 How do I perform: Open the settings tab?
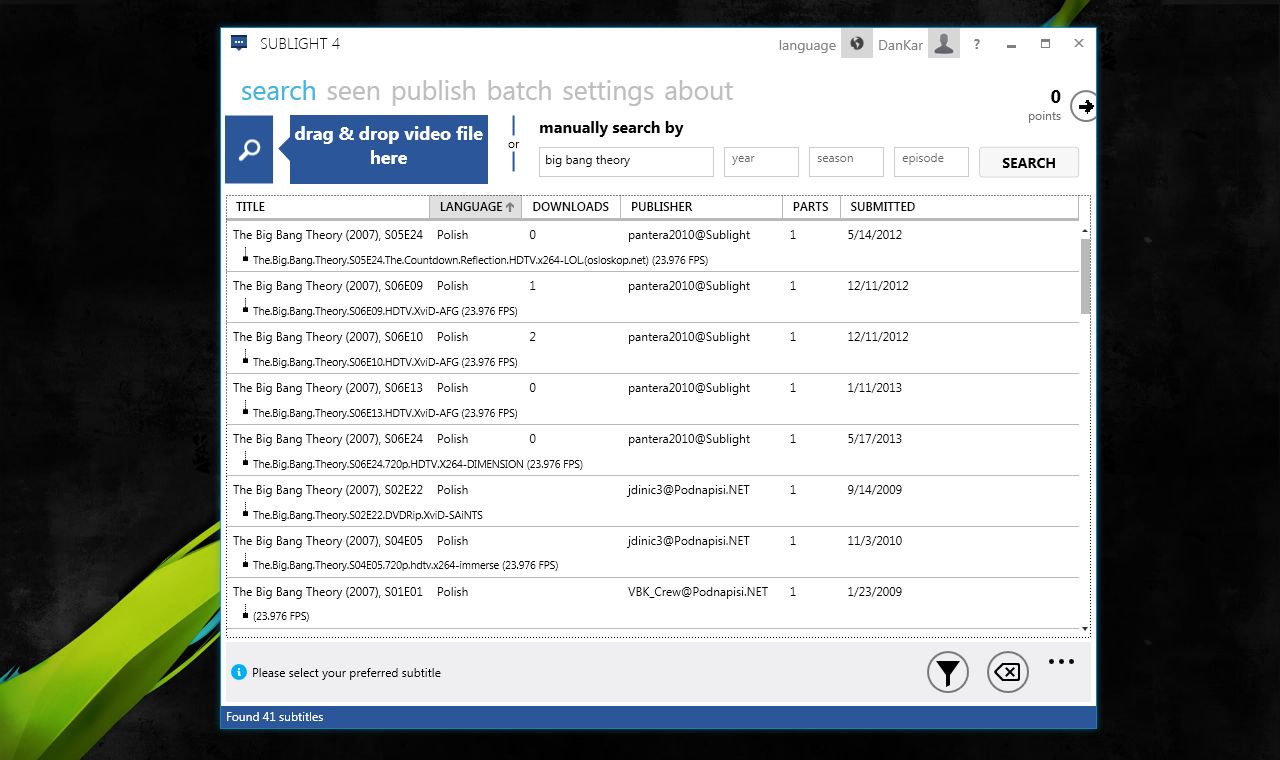(608, 91)
